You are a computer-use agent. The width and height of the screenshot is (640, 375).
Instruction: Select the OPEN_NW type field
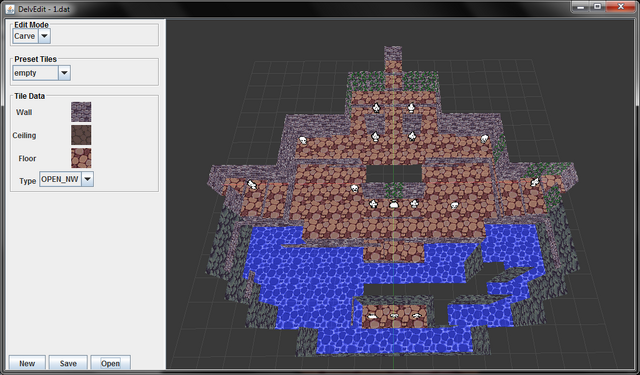pos(60,179)
